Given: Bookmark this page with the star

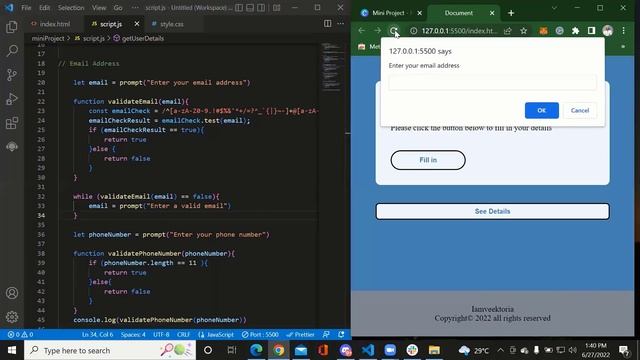Looking at the screenshot, I should (x=524, y=31).
